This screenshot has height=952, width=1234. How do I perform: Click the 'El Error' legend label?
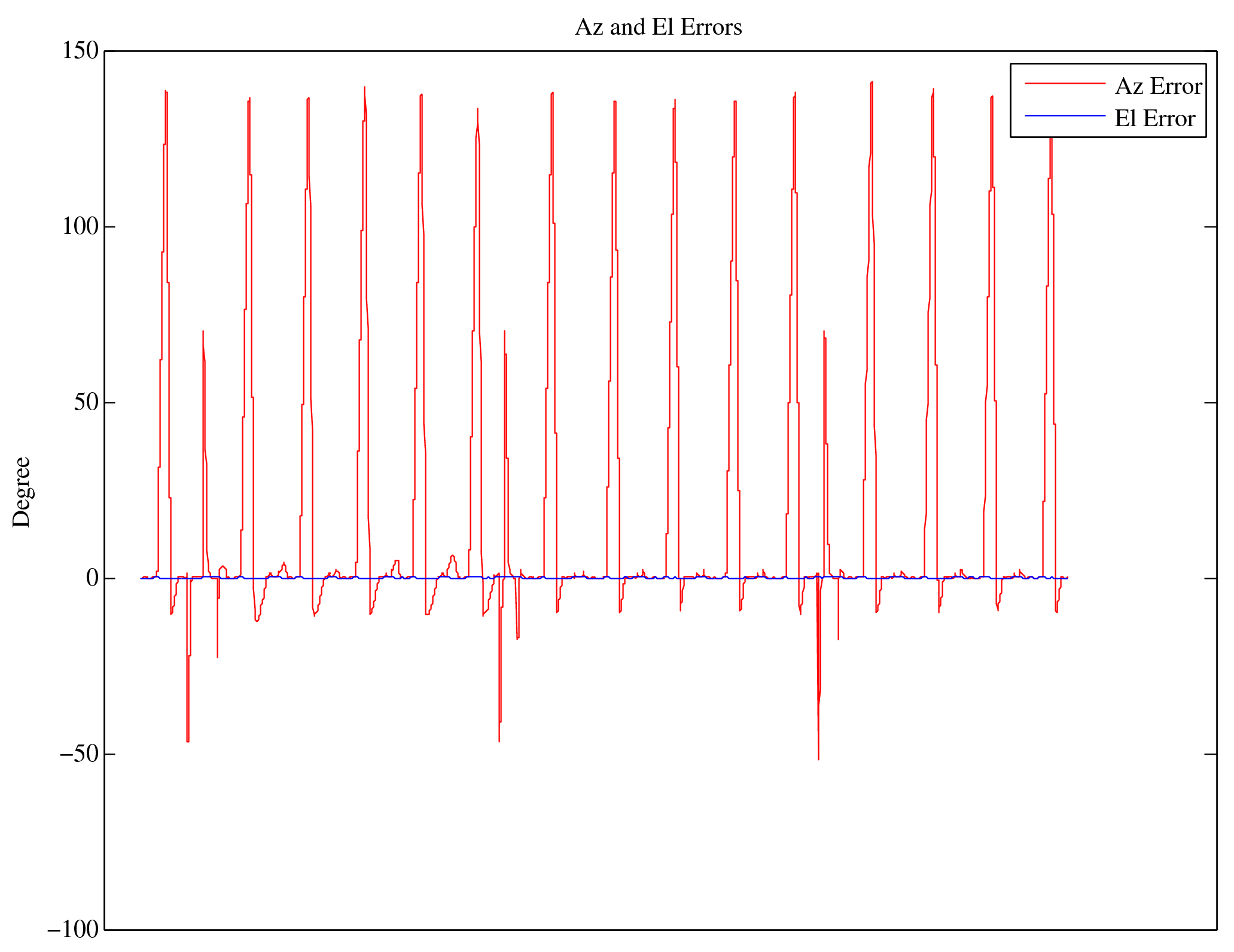click(x=1155, y=118)
